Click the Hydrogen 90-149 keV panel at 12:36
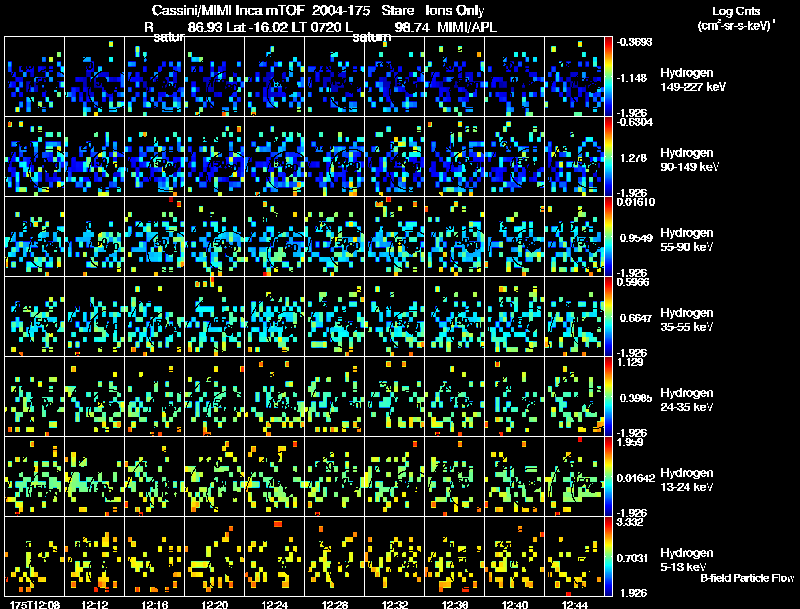Screen dimensions: 800x609 (x=455, y=157)
